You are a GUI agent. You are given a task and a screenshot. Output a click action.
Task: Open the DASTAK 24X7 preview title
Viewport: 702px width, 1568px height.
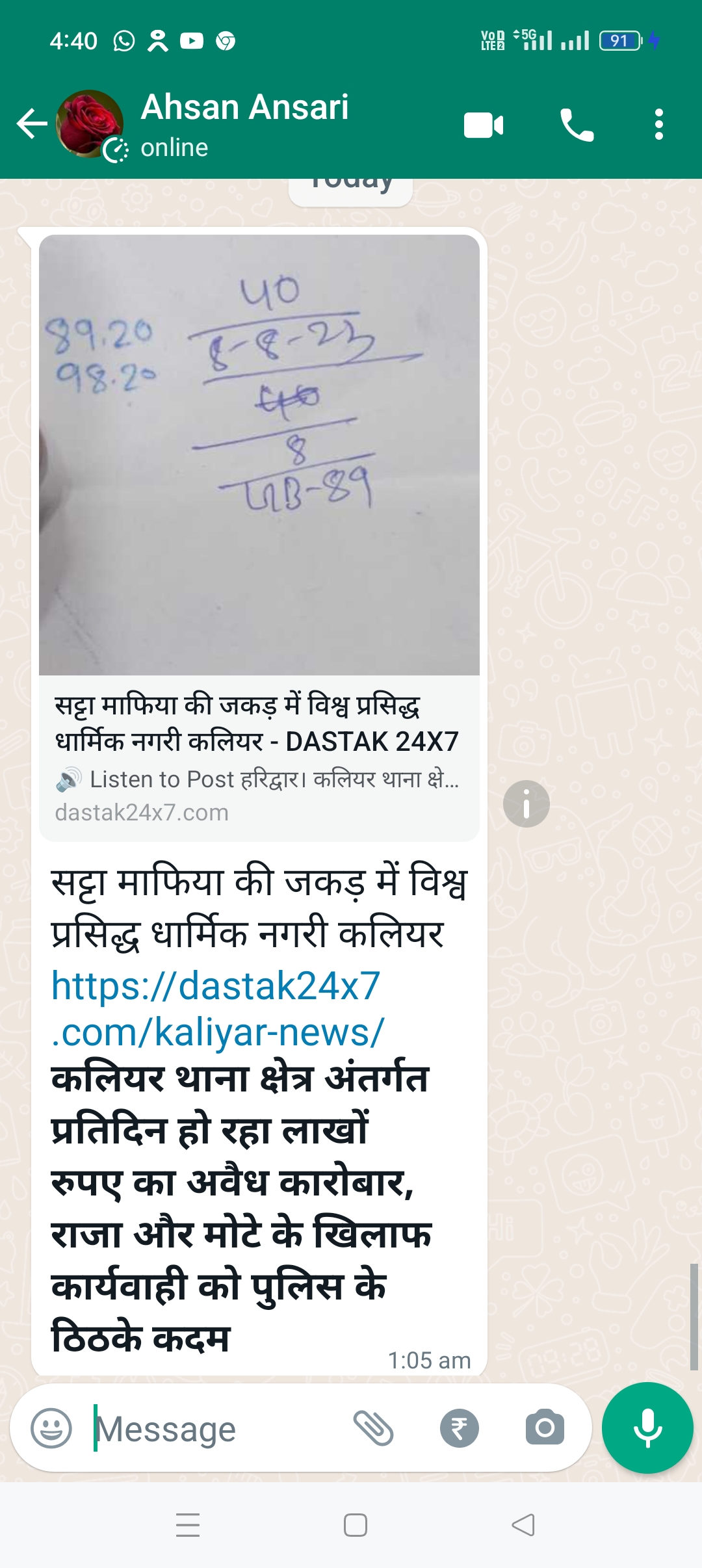[257, 723]
